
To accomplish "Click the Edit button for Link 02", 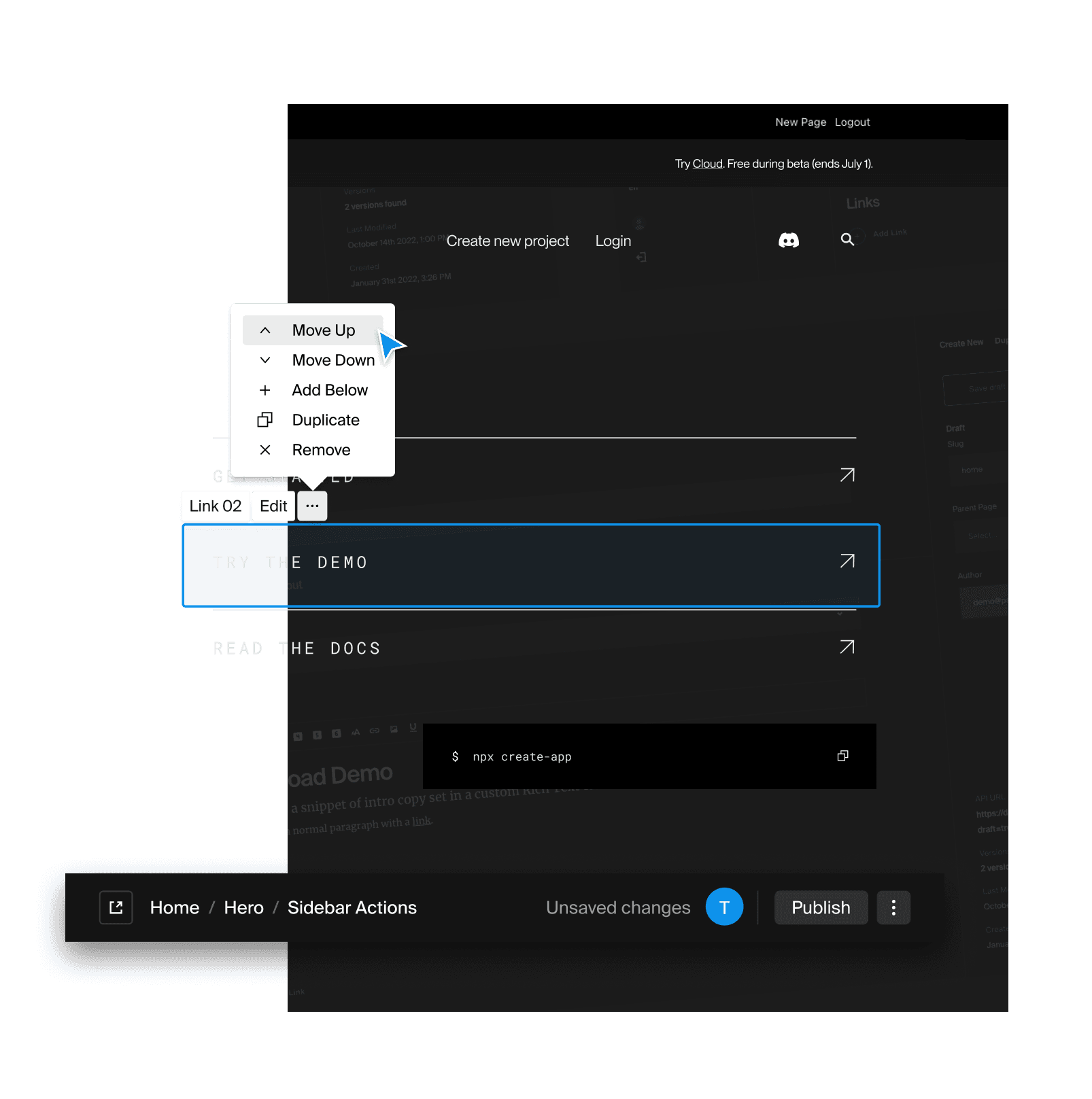I will (x=273, y=506).
